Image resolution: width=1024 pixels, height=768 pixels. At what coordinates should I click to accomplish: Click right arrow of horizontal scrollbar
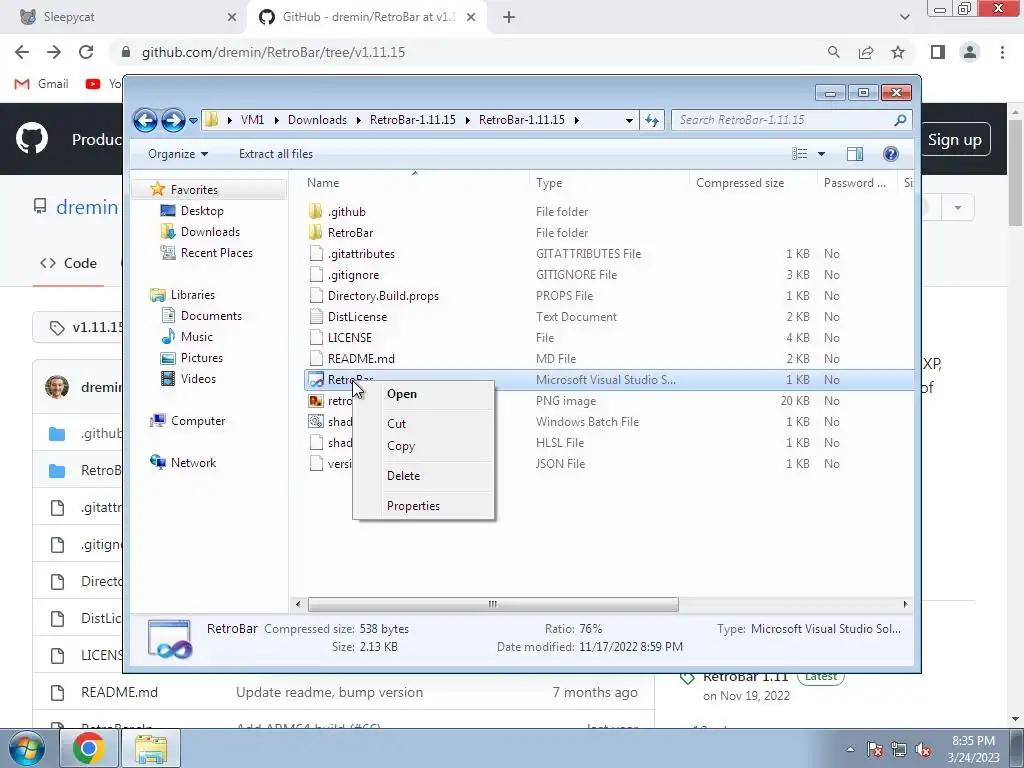click(905, 604)
